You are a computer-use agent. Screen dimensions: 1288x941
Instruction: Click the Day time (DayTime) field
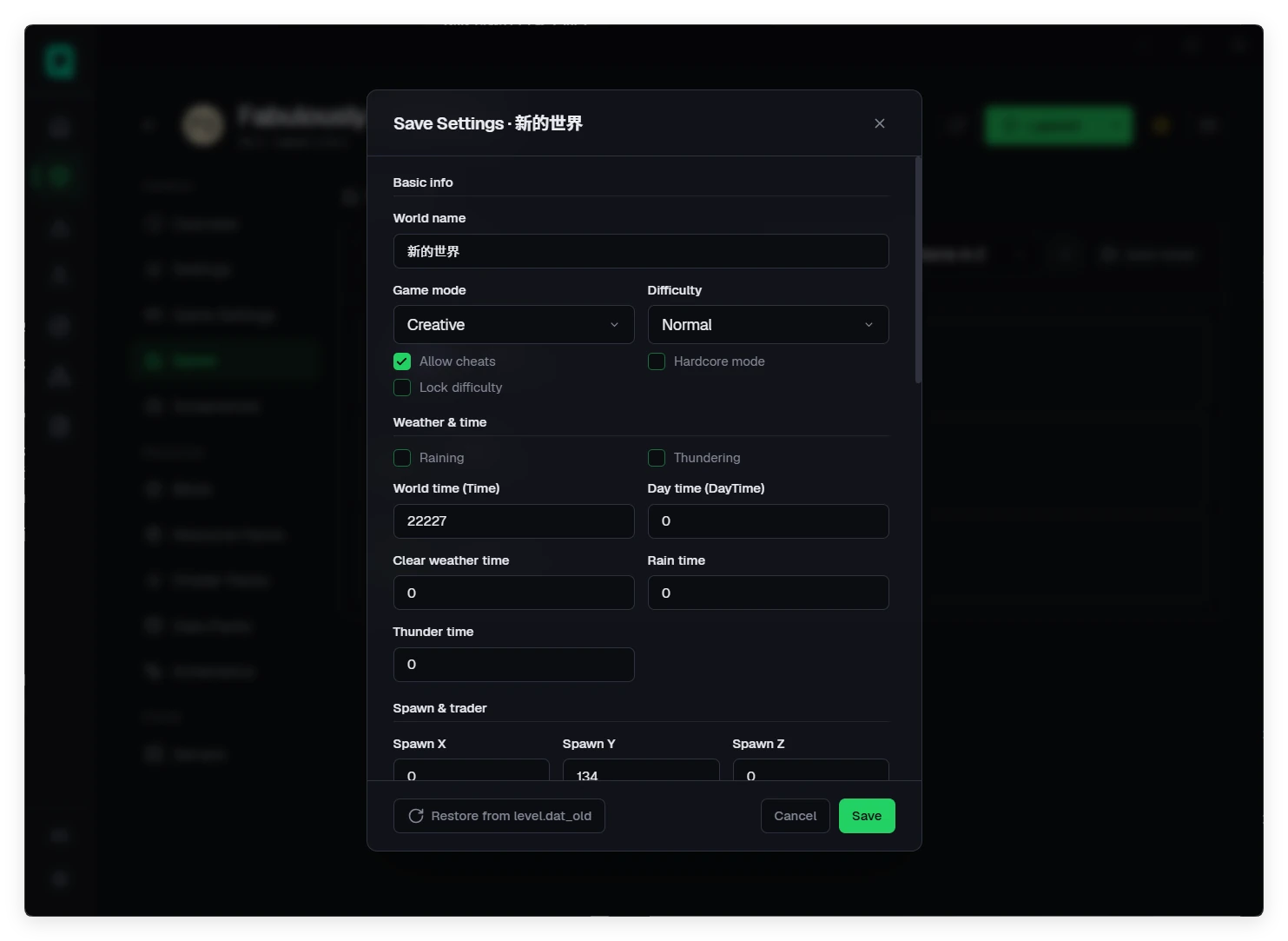pyautogui.click(x=768, y=521)
